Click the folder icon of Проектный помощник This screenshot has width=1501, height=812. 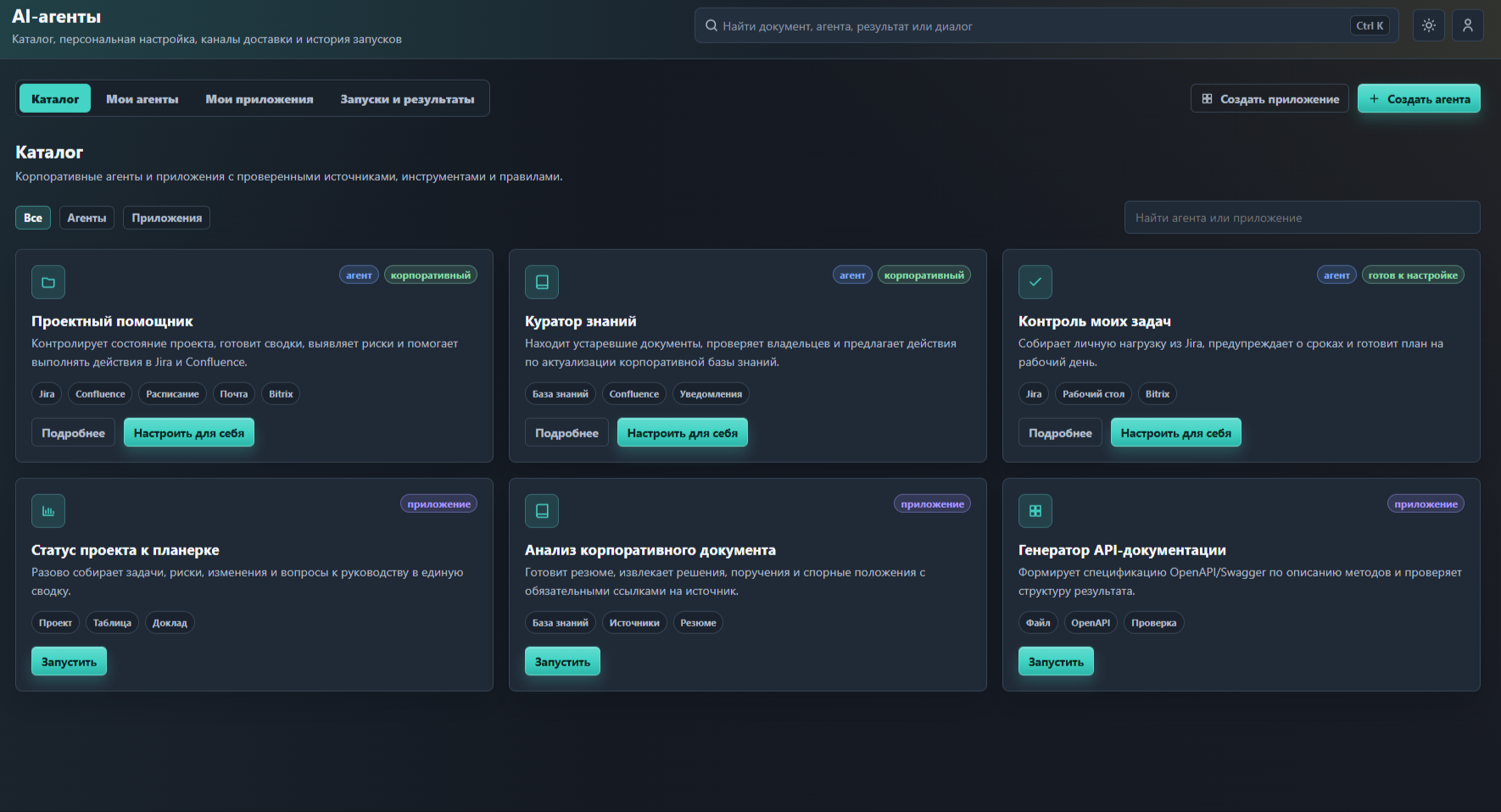[48, 282]
